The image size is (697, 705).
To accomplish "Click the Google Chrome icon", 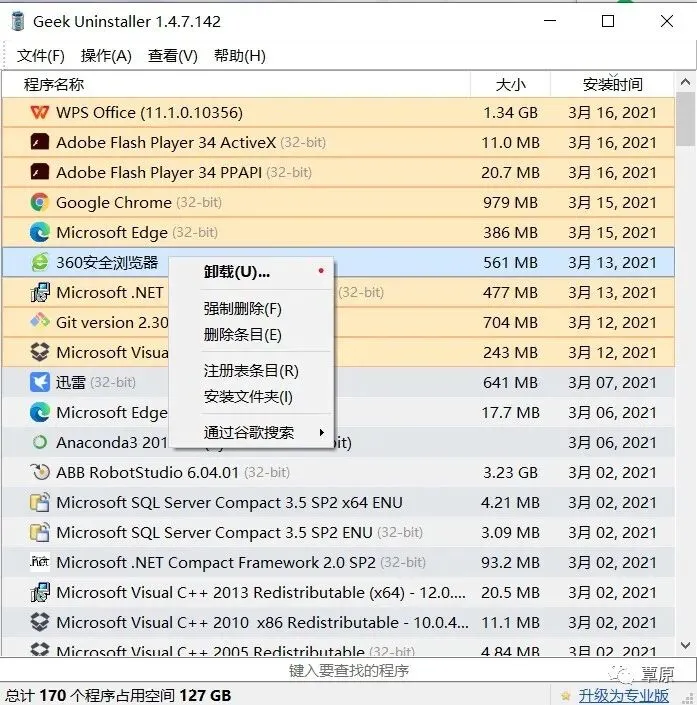I will [40, 202].
